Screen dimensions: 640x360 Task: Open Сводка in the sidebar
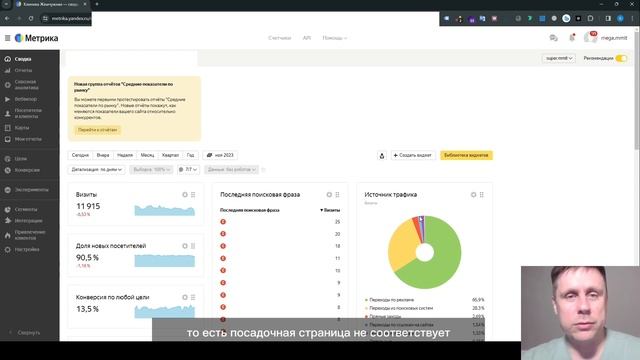click(x=23, y=59)
